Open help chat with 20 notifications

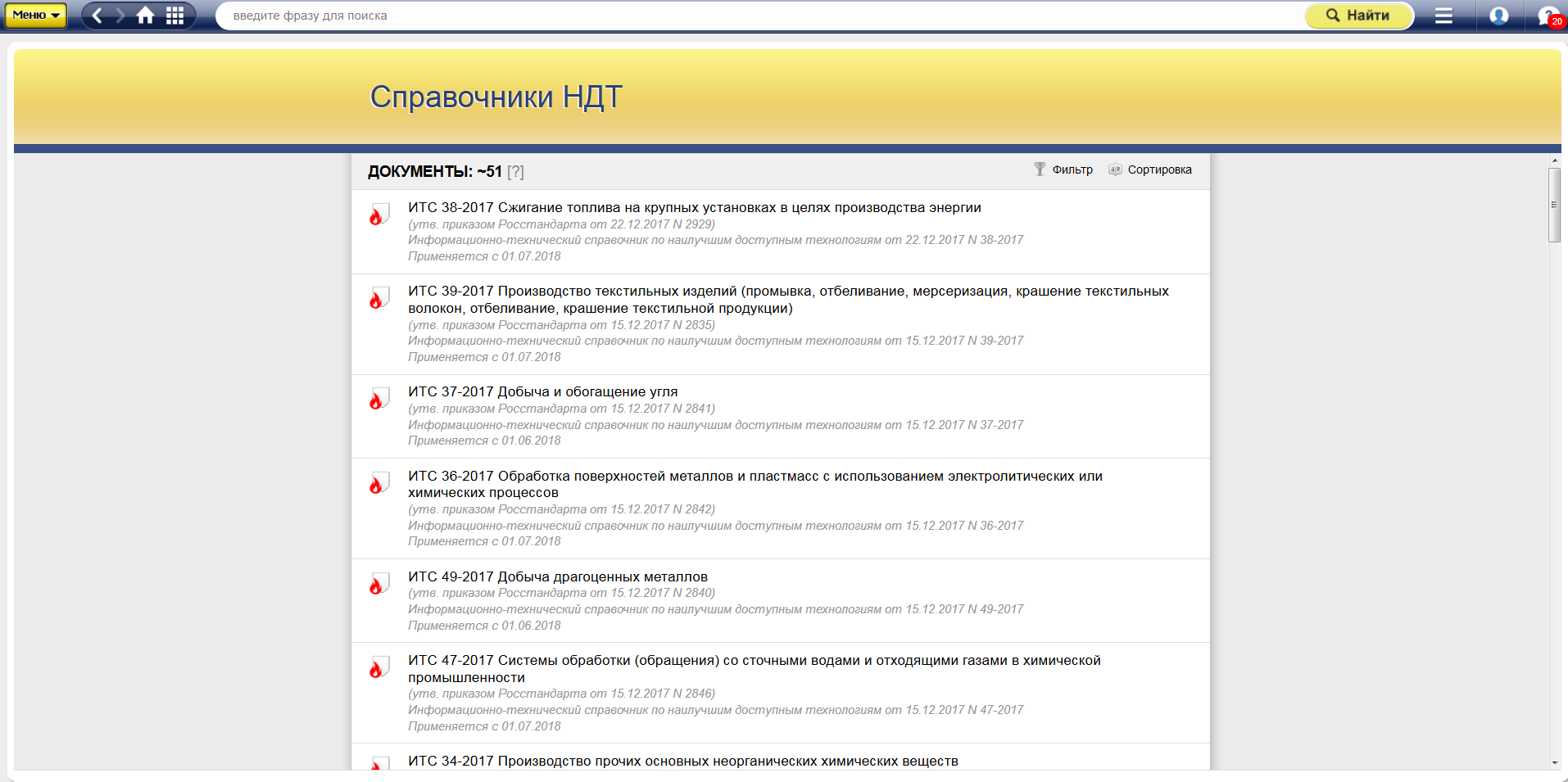coord(1549,16)
